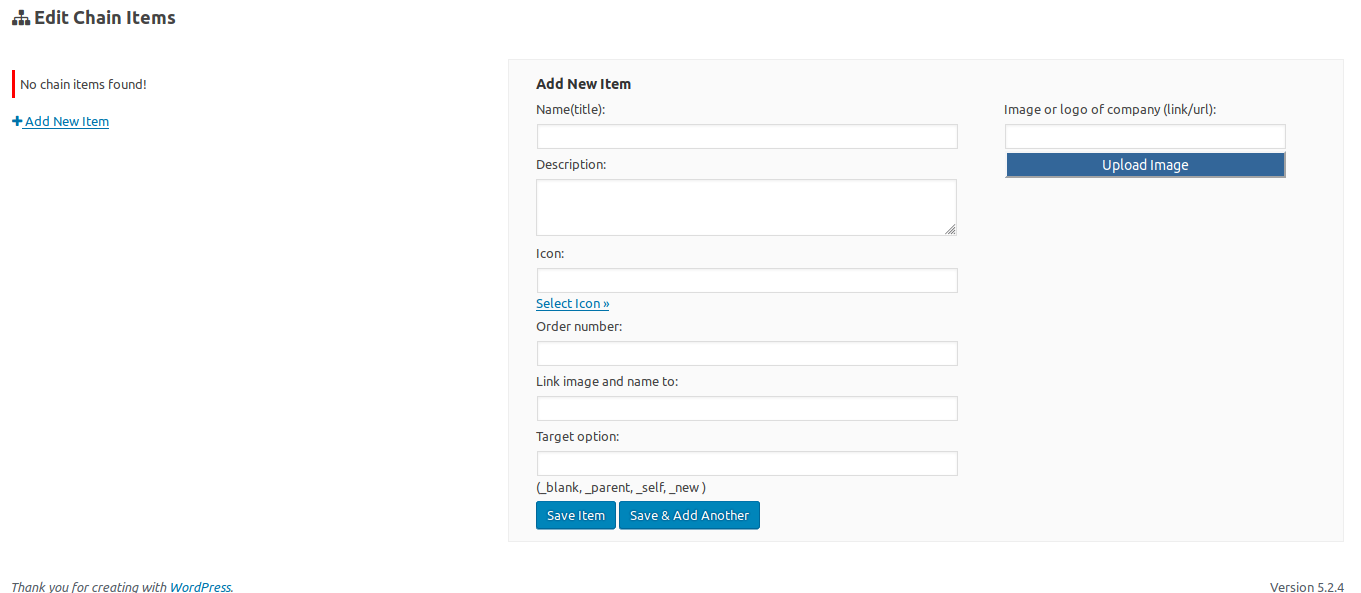The image size is (1361, 593).
Task: Focus the Icon text field
Action: tap(746, 280)
